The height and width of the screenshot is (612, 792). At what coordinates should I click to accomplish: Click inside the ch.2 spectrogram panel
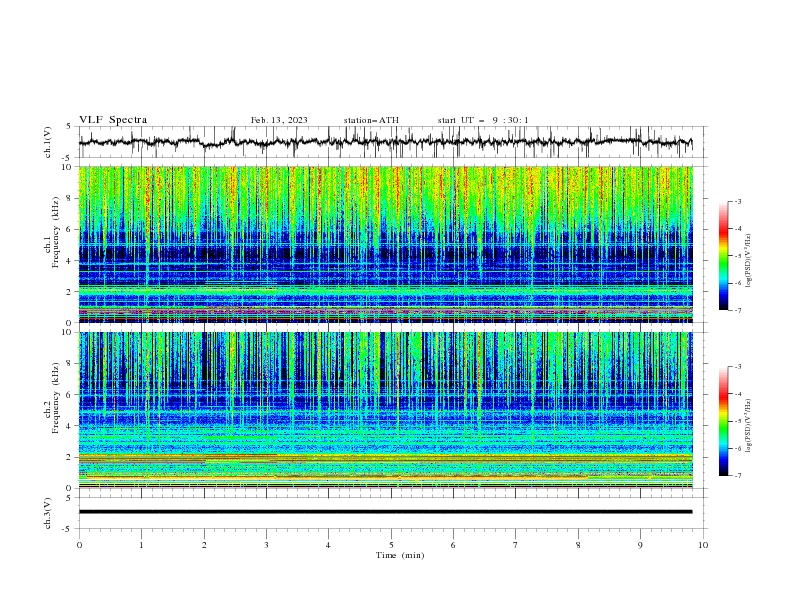tap(385, 410)
